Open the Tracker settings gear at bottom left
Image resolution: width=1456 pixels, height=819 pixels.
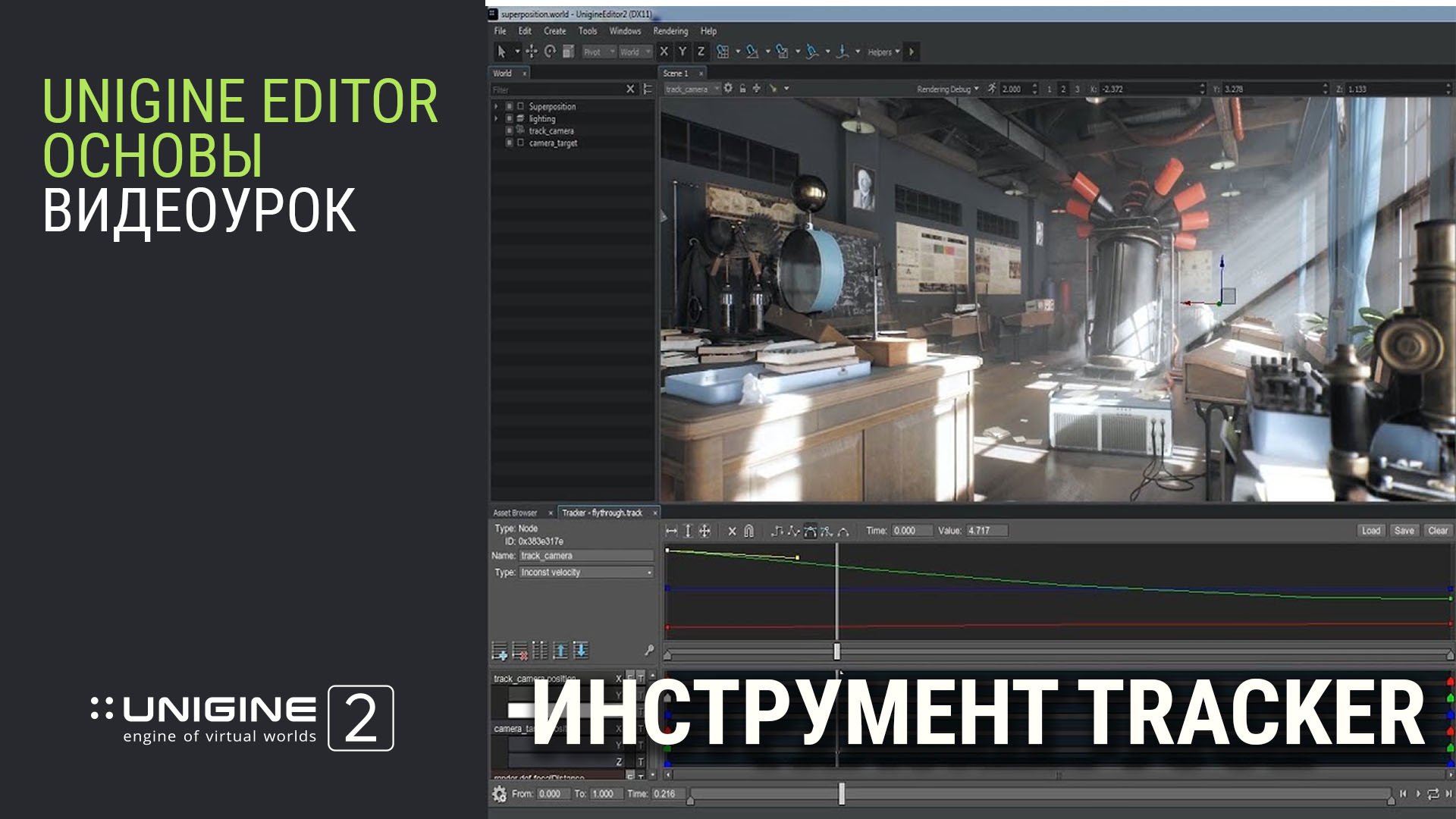tap(500, 794)
